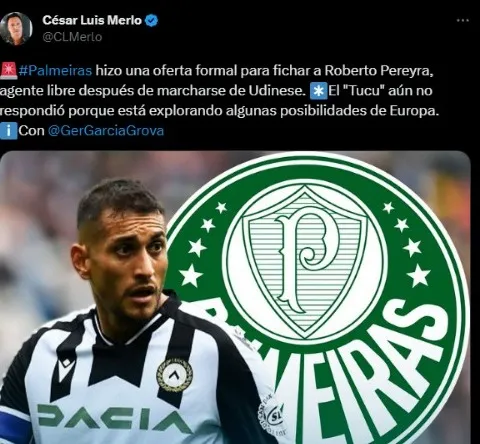The image size is (480, 444).
Task: Open César Luis Merlo's profile avatar
Action: [x=16, y=28]
